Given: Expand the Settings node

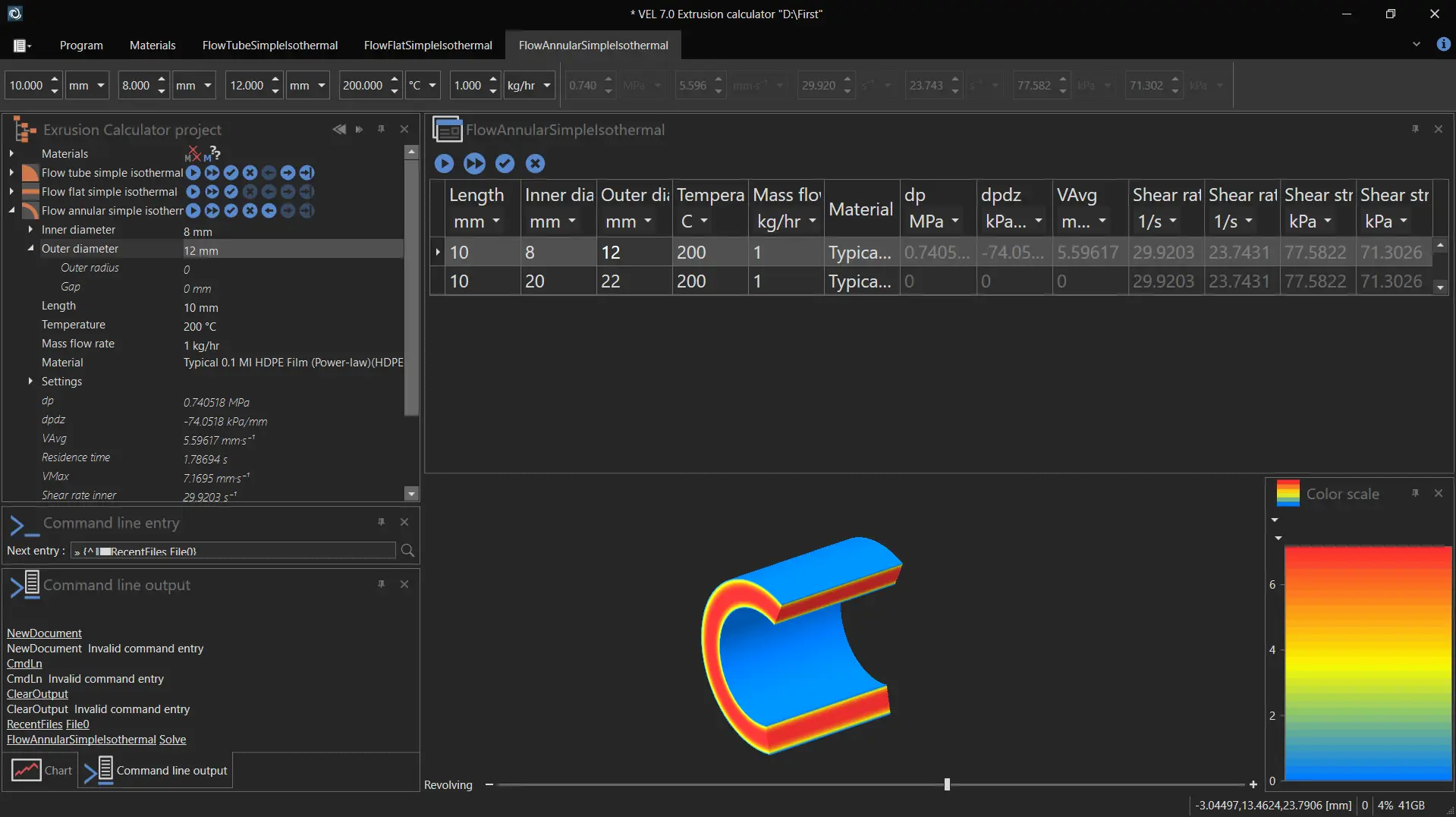Looking at the screenshot, I should coord(30,382).
